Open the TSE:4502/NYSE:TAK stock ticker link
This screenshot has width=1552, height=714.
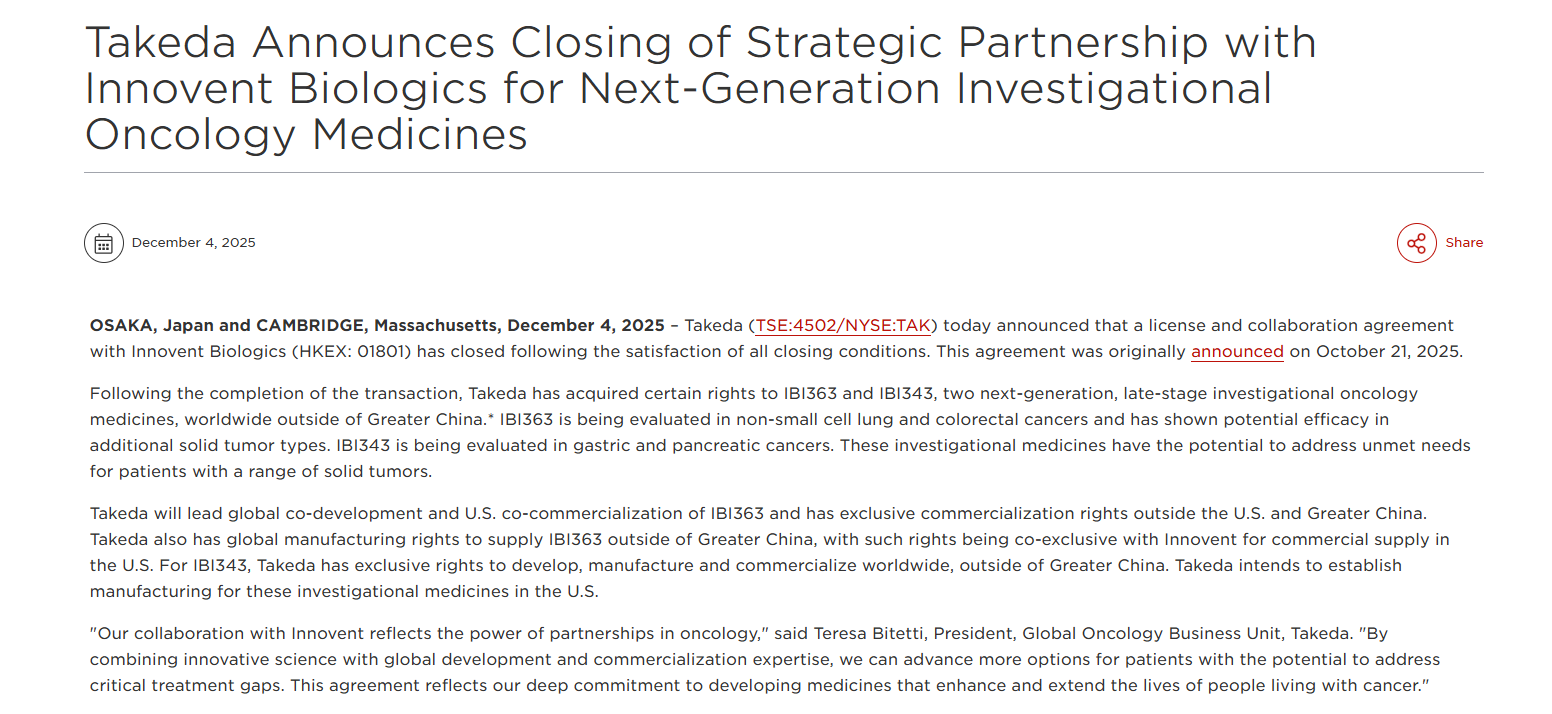point(843,326)
